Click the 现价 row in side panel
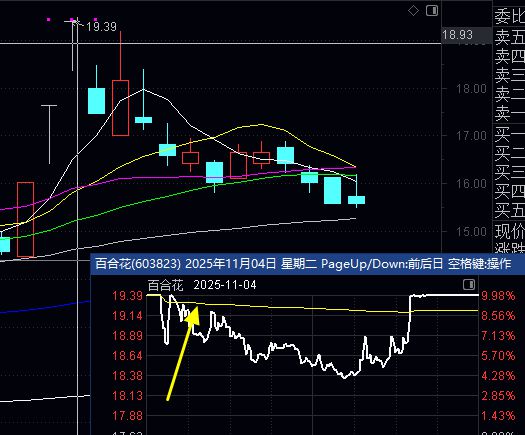 [x=510, y=231]
